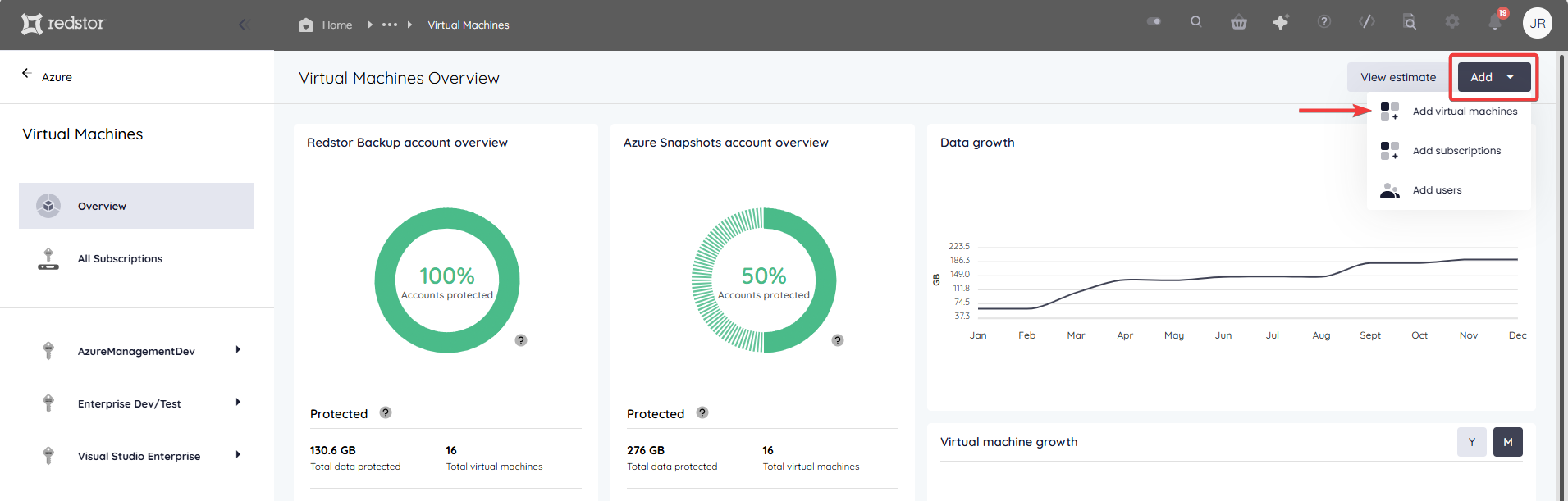The width and height of the screenshot is (1568, 501).
Task: Click Visual Studio Enterprise subscription name
Action: click(x=139, y=456)
